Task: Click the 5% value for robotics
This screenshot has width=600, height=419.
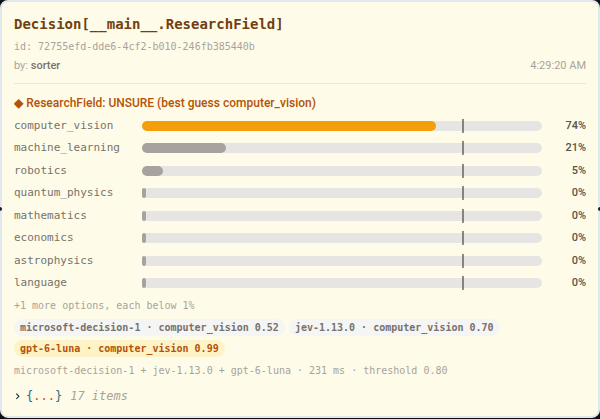Action: 579,170
